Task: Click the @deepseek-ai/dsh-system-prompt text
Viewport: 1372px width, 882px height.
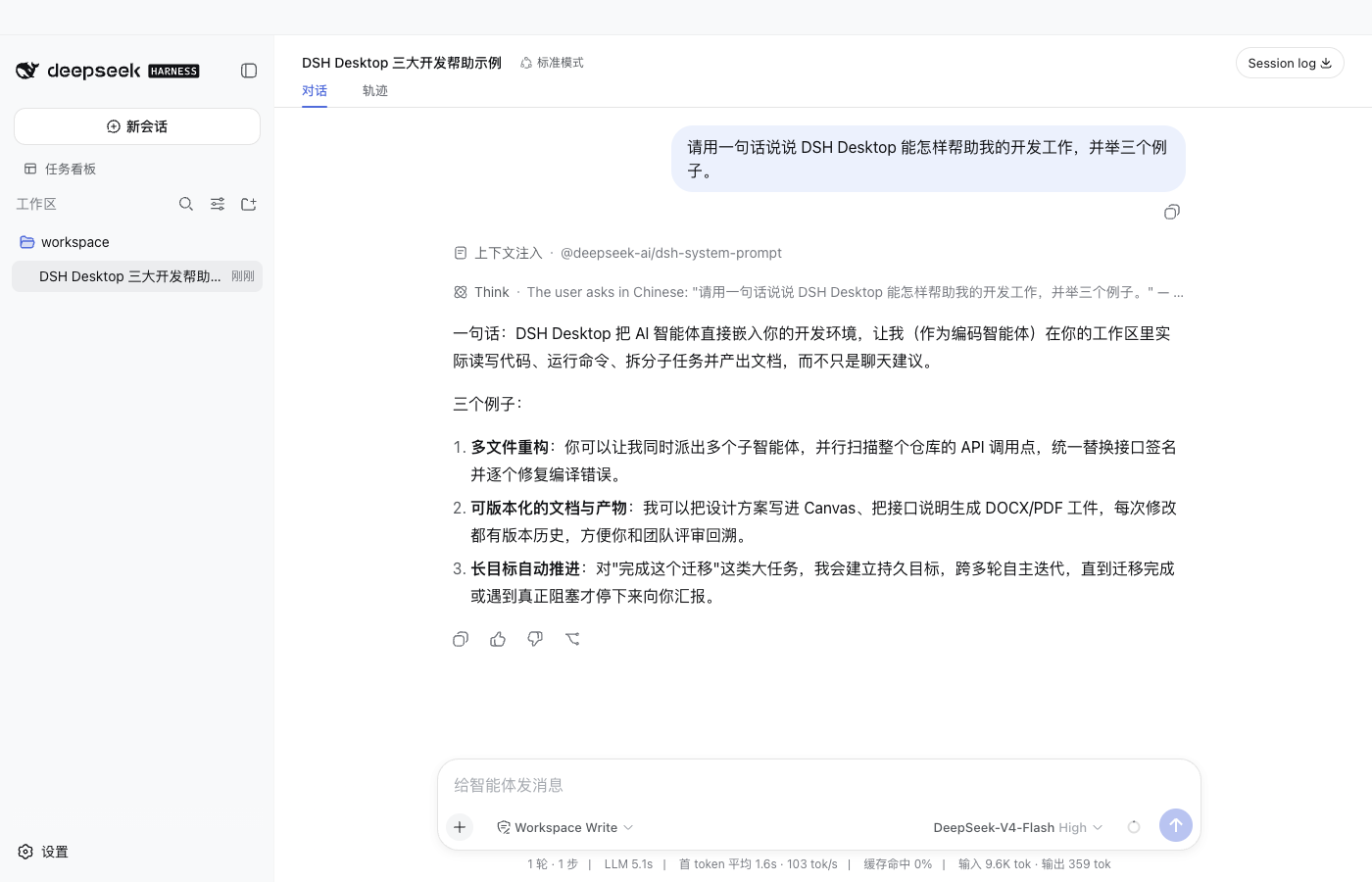Action: pyautogui.click(x=671, y=253)
